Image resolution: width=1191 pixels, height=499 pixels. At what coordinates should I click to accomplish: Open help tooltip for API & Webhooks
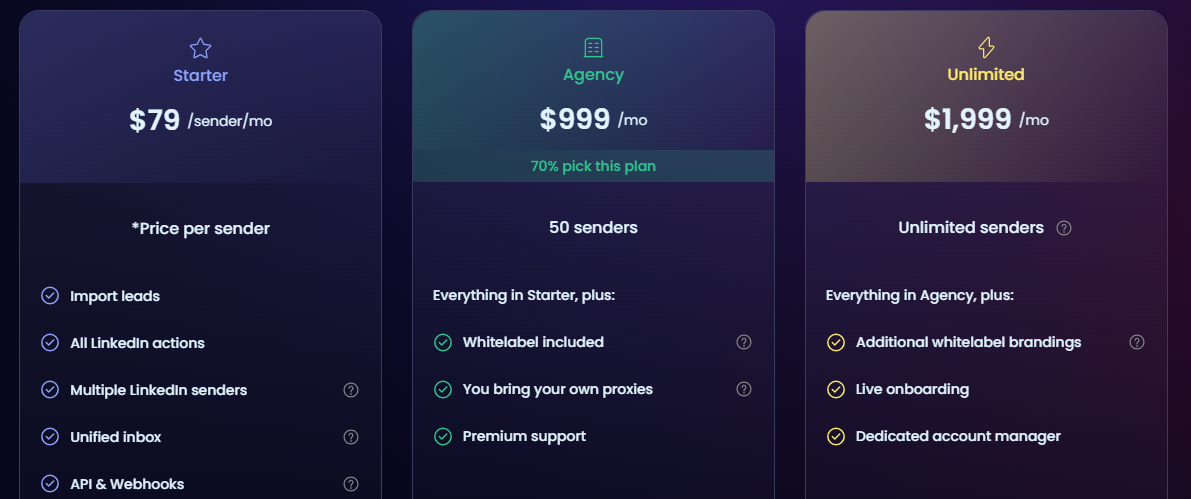point(351,485)
